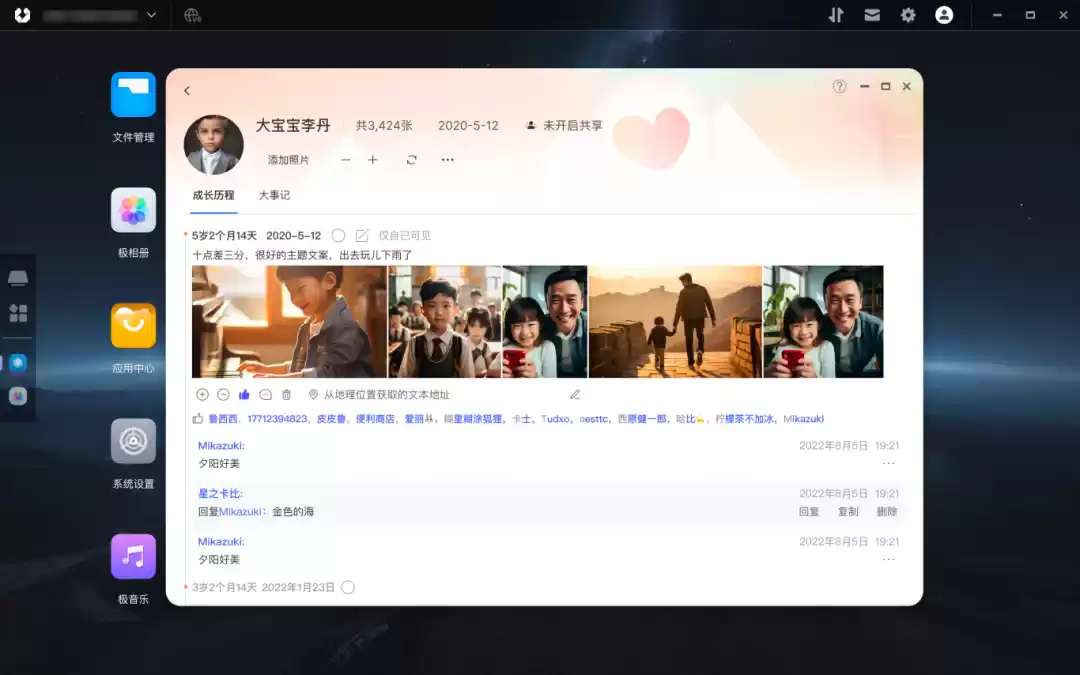Open the ... more options next to refresh
1080x675 pixels.
(447, 159)
